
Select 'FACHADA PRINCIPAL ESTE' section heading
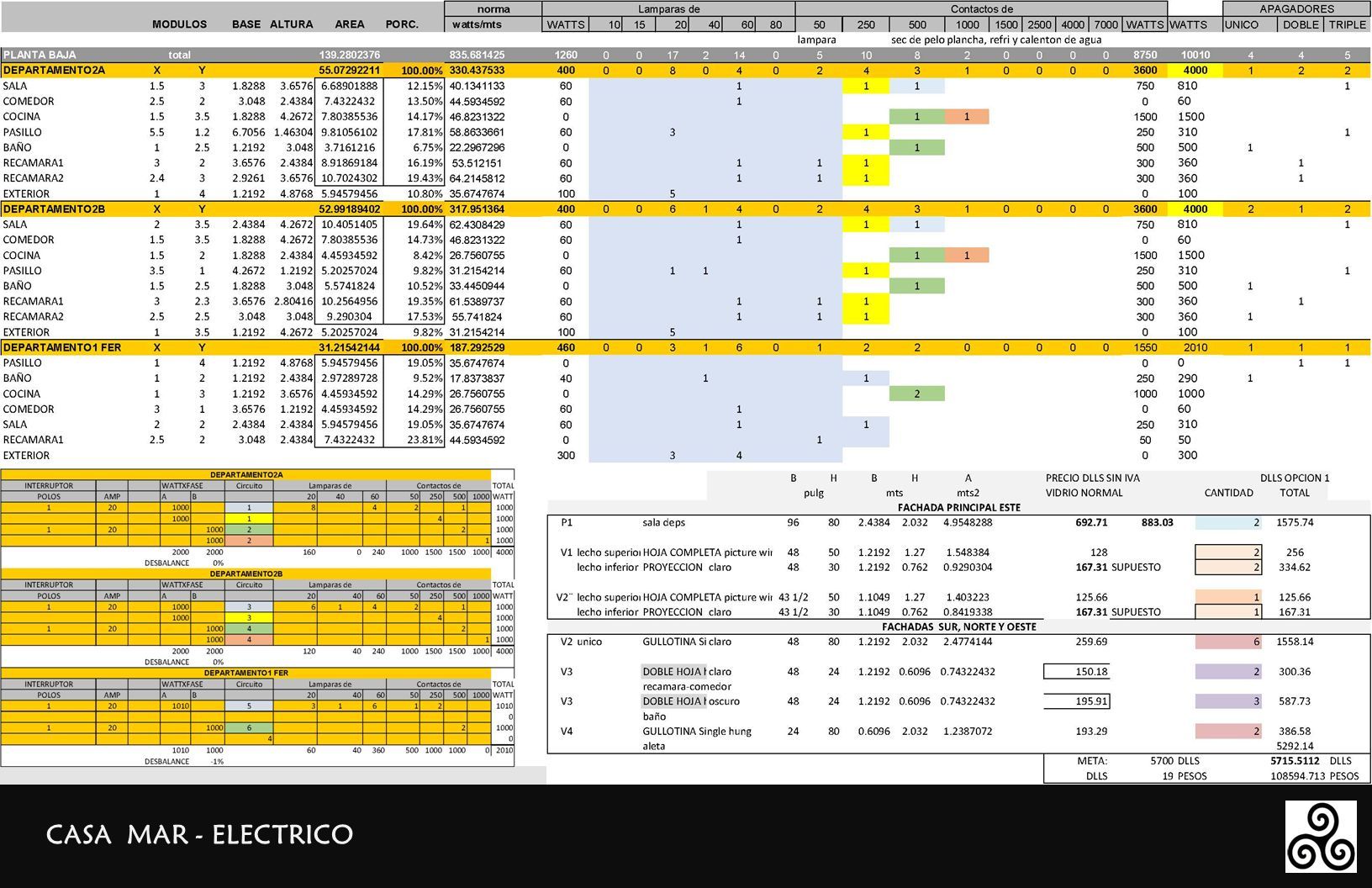tap(958, 507)
